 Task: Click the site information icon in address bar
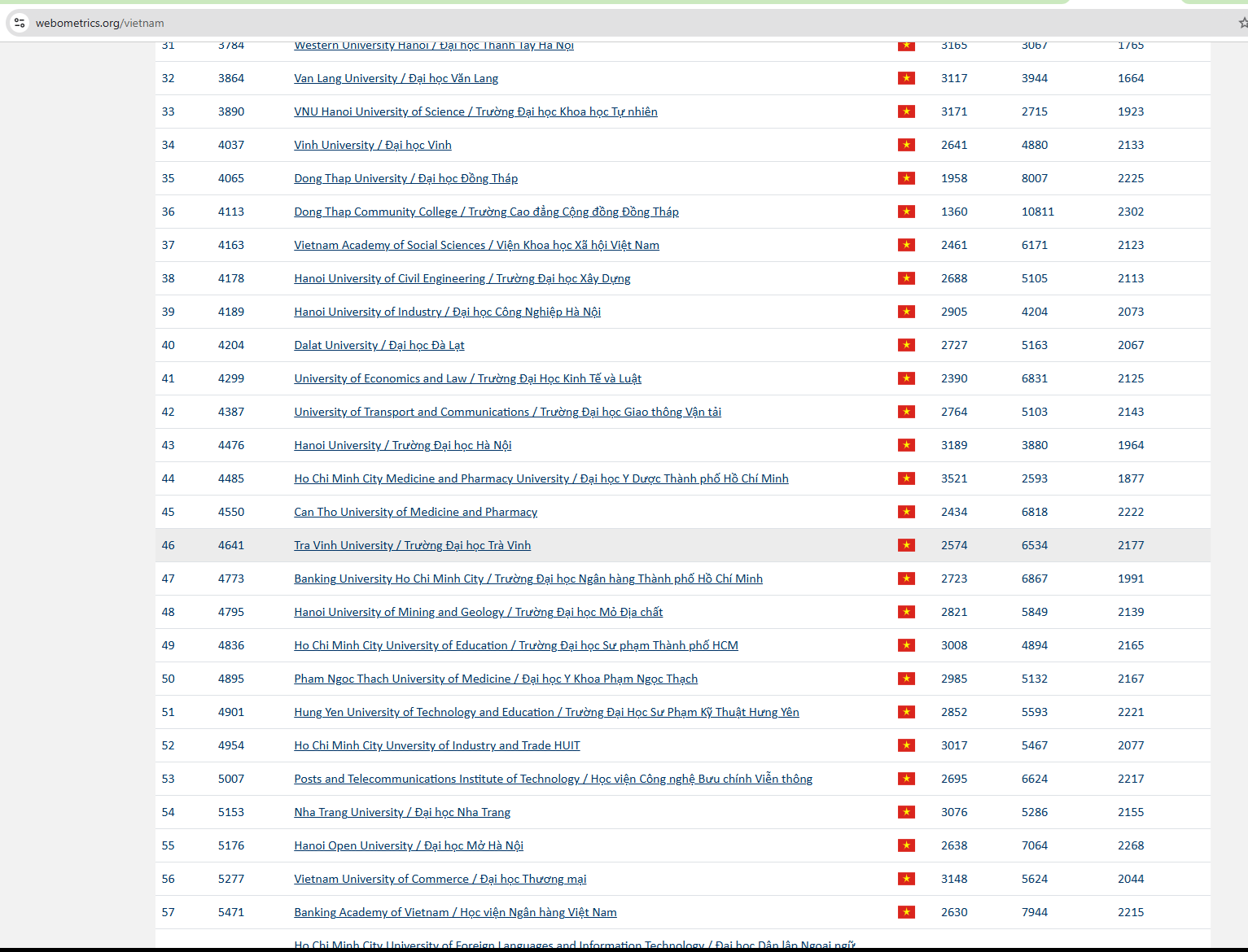pyautogui.click(x=20, y=23)
